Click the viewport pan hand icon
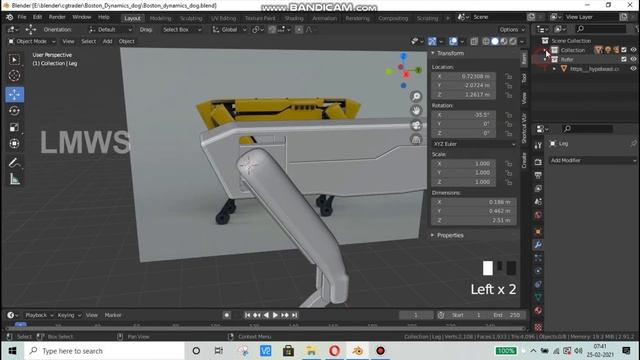Screen dimensions: 640x360 416,111
